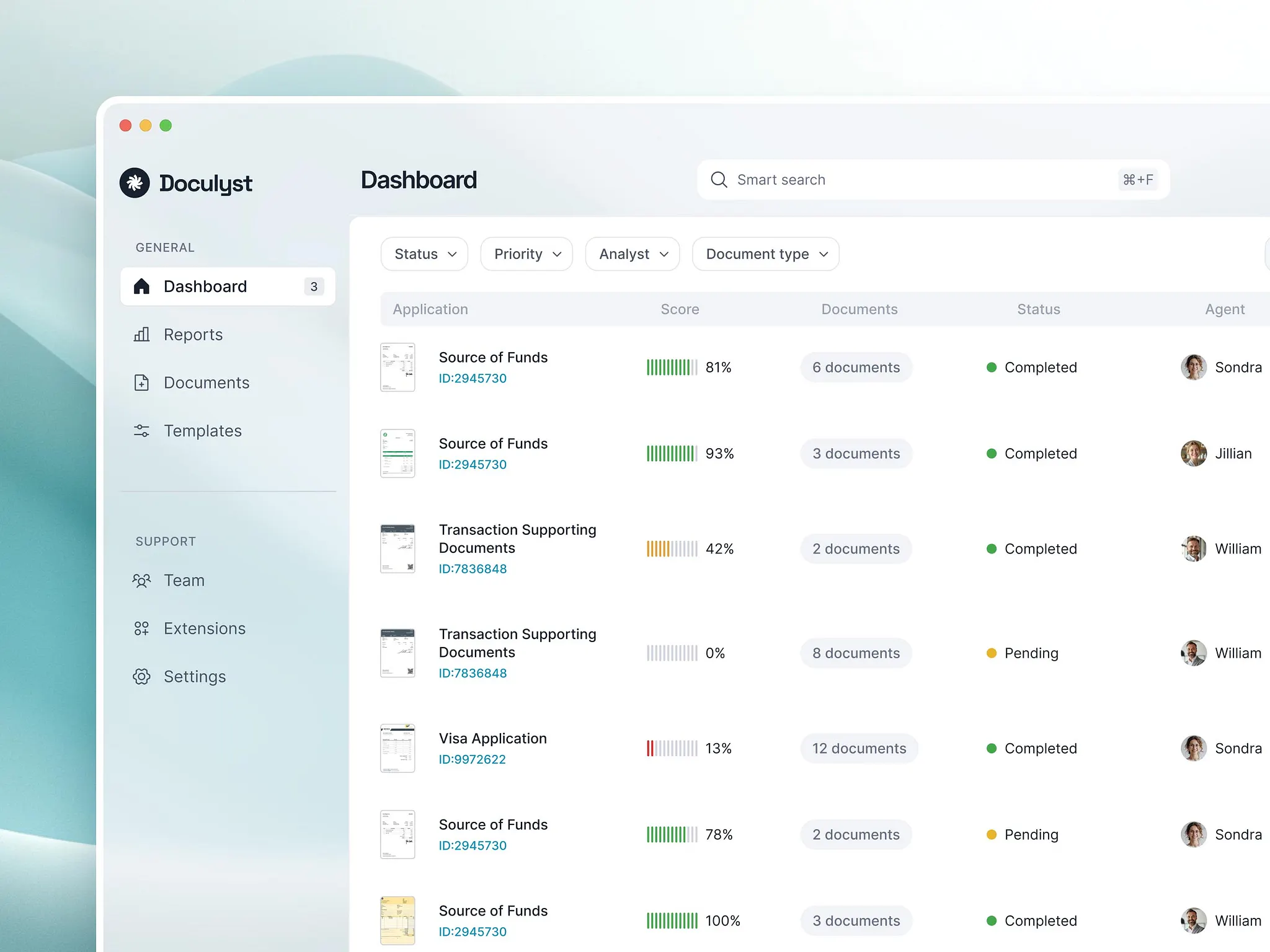Click the Settings gear icon

coord(141,677)
